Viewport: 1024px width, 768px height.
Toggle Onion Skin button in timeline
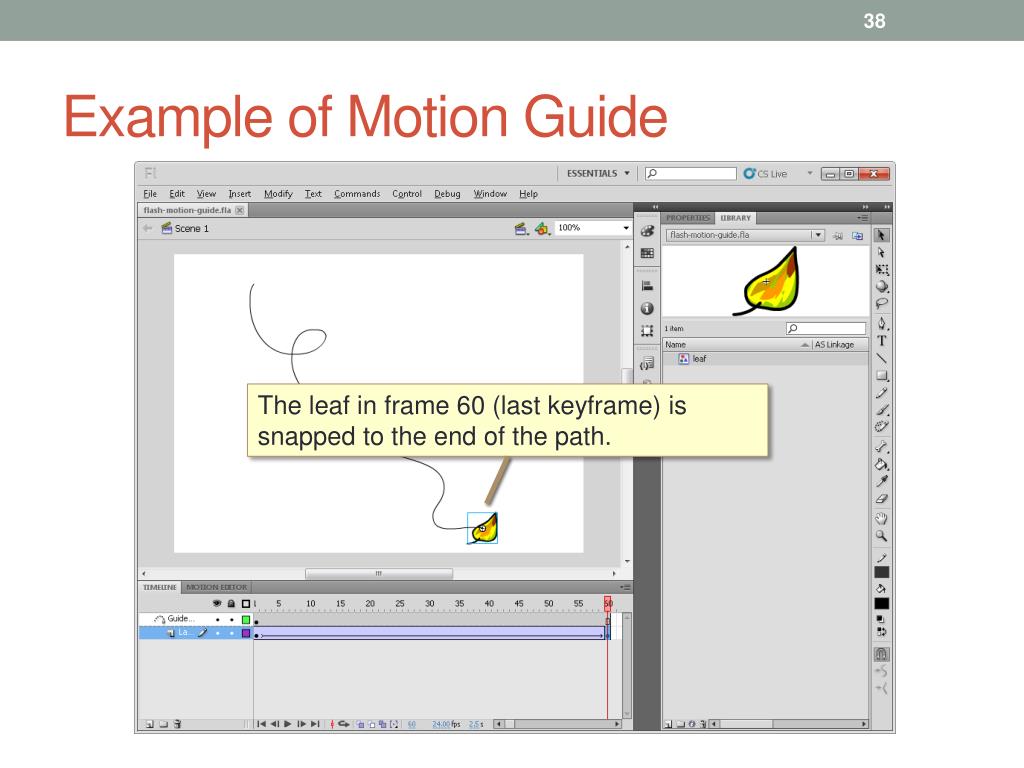[x=360, y=724]
